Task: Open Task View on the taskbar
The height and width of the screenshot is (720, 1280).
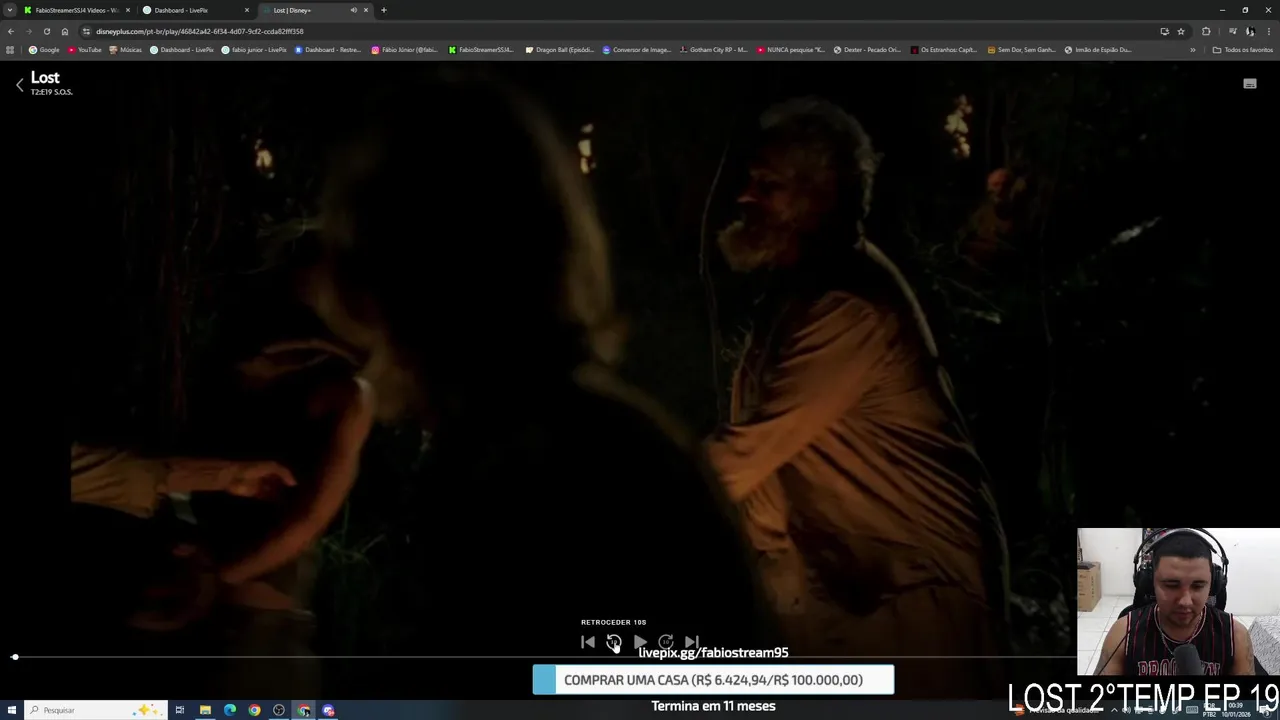Action: 180,710
